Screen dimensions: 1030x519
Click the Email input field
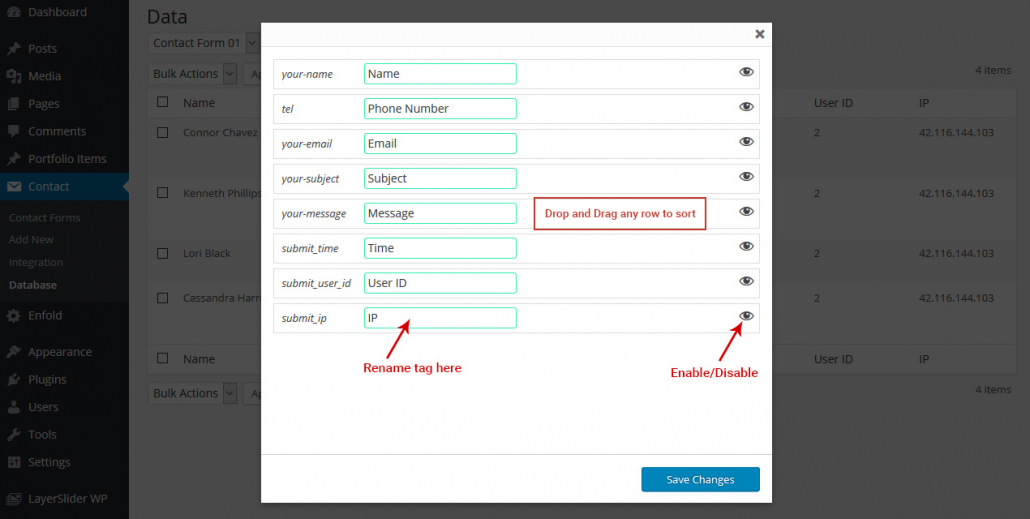click(x=440, y=143)
